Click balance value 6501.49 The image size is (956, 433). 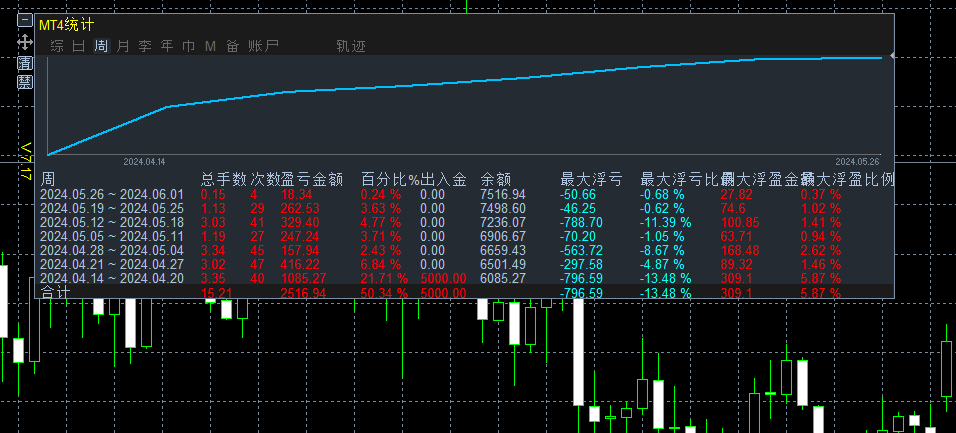pyautogui.click(x=503, y=264)
